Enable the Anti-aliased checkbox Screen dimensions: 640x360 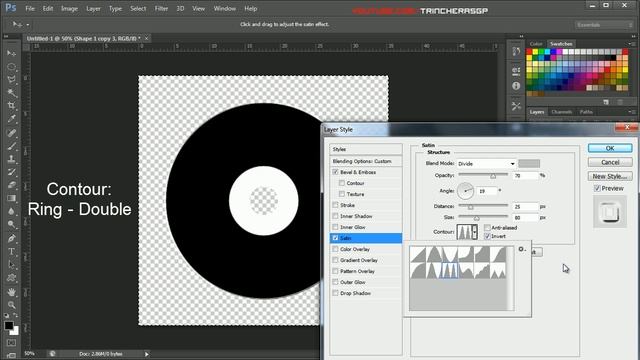point(487,228)
